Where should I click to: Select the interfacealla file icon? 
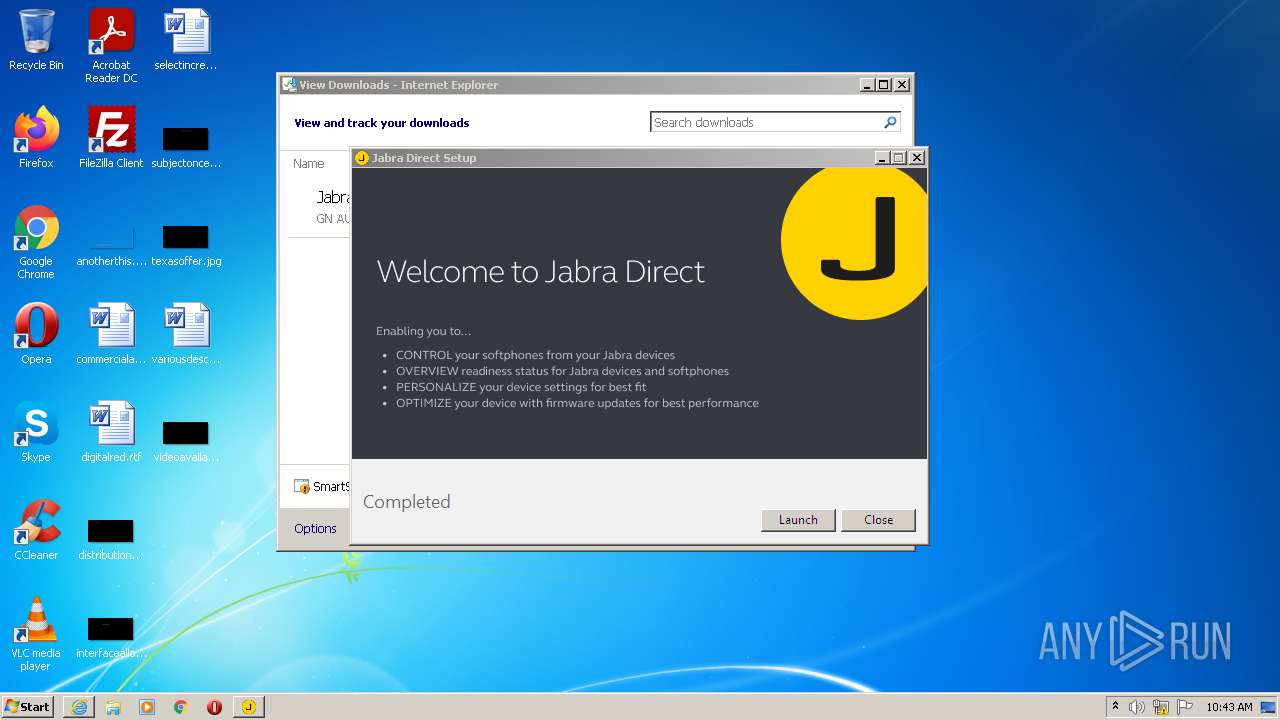pos(111,637)
